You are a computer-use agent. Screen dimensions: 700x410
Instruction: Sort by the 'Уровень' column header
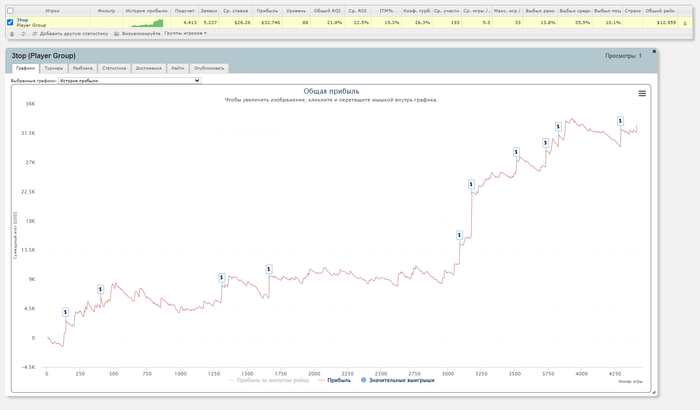(x=296, y=11)
